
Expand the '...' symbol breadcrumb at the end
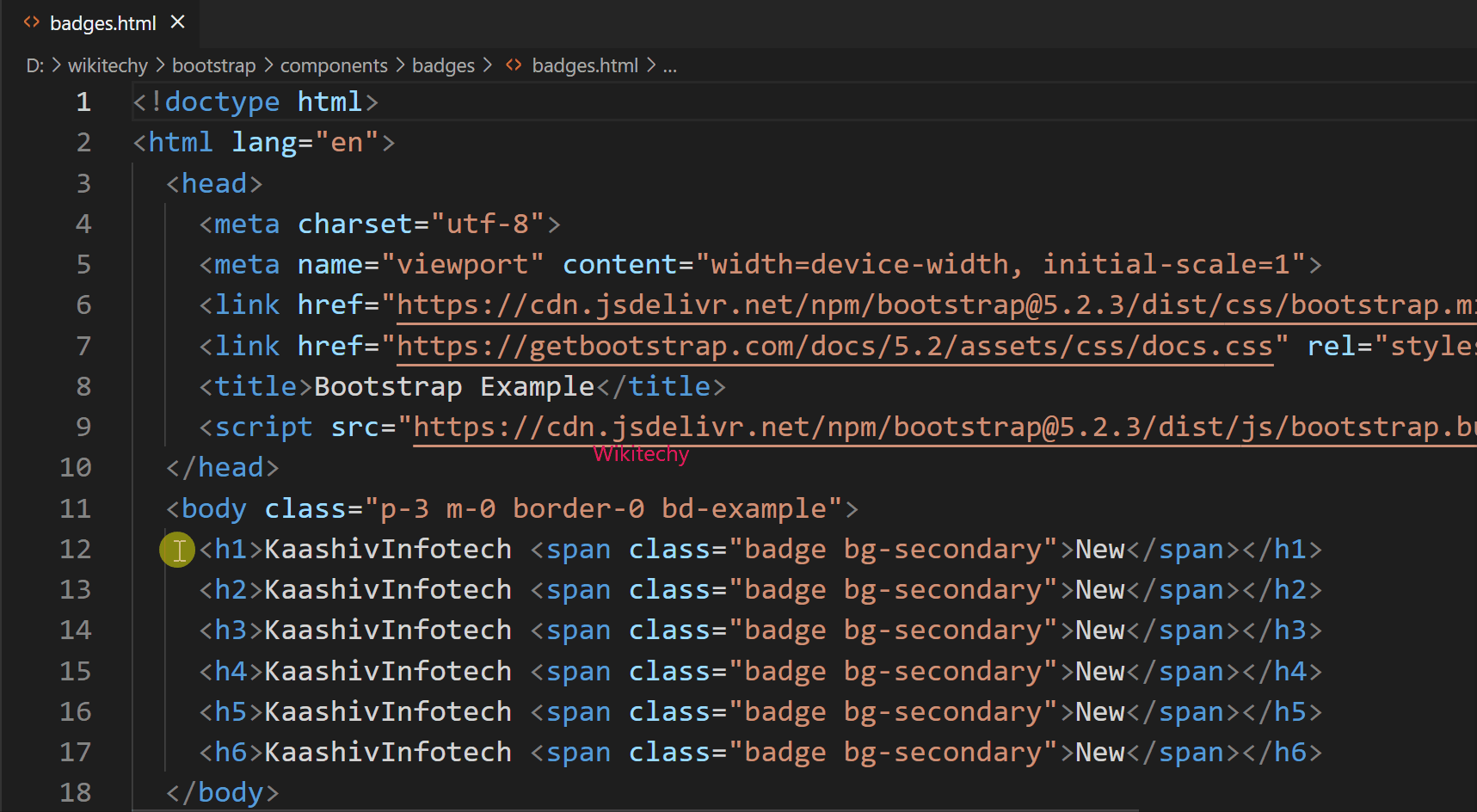[x=670, y=65]
